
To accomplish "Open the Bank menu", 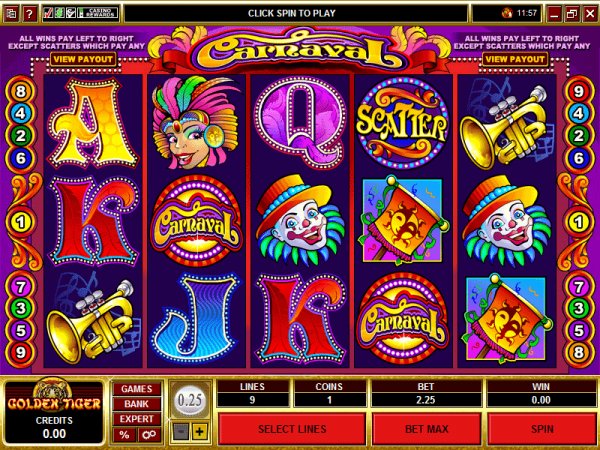I will click(137, 404).
